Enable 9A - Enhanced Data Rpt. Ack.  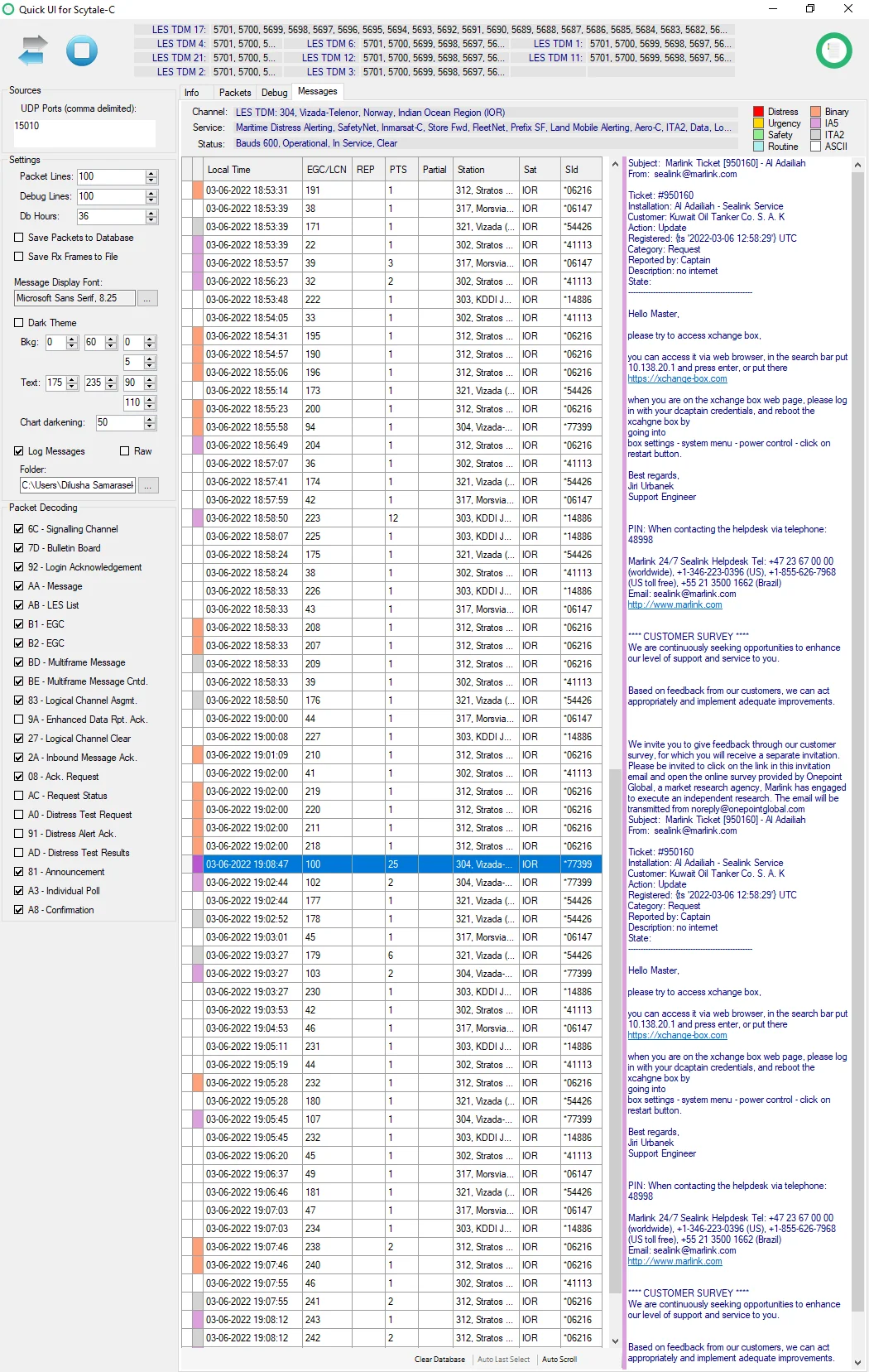18,720
